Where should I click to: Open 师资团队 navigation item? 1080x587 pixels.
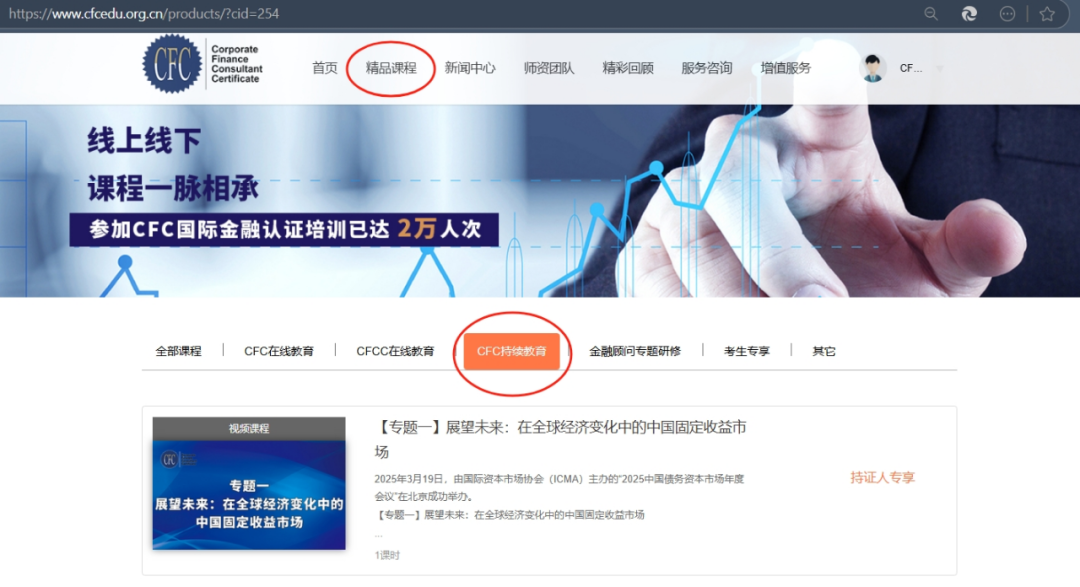(548, 68)
